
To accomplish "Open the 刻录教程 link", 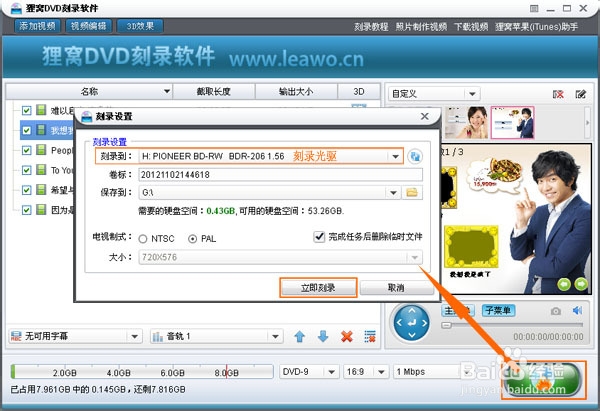I will coord(371,27).
